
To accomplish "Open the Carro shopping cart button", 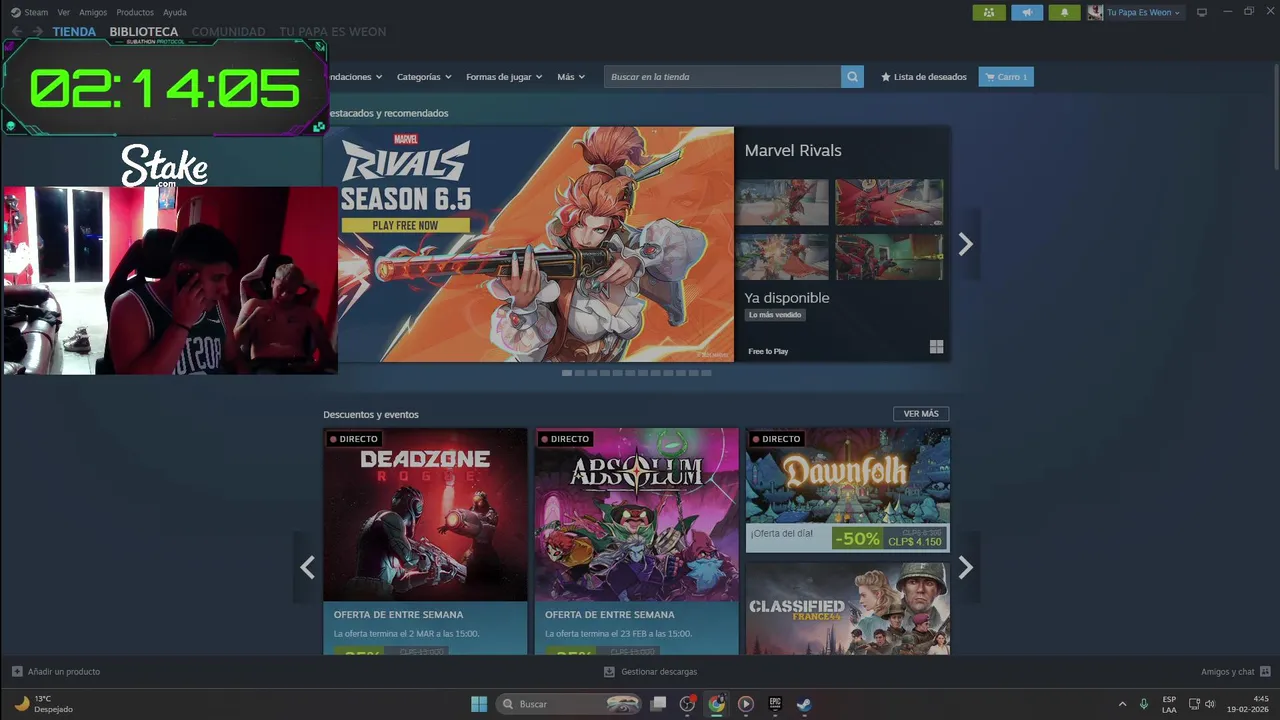I will [x=1006, y=77].
